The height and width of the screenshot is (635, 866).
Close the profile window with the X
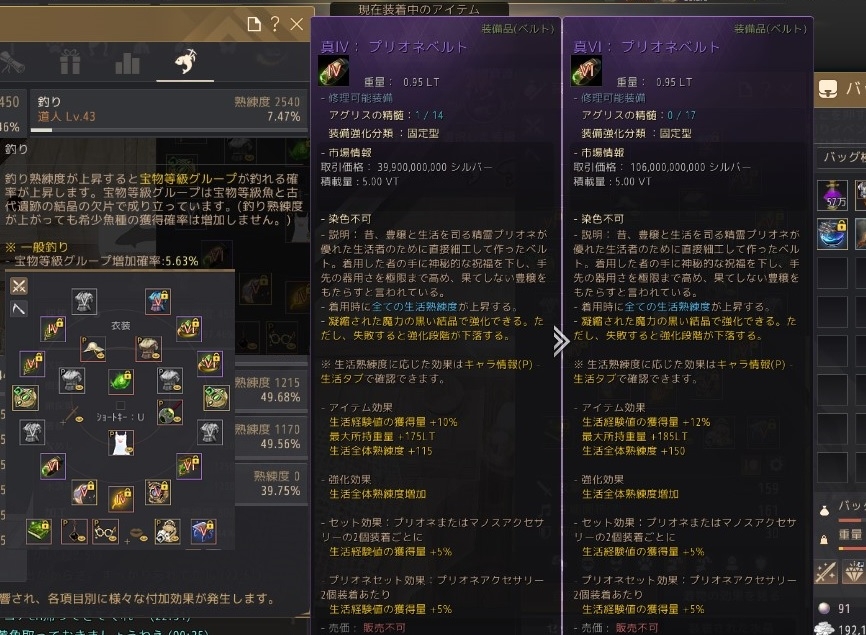click(x=297, y=24)
